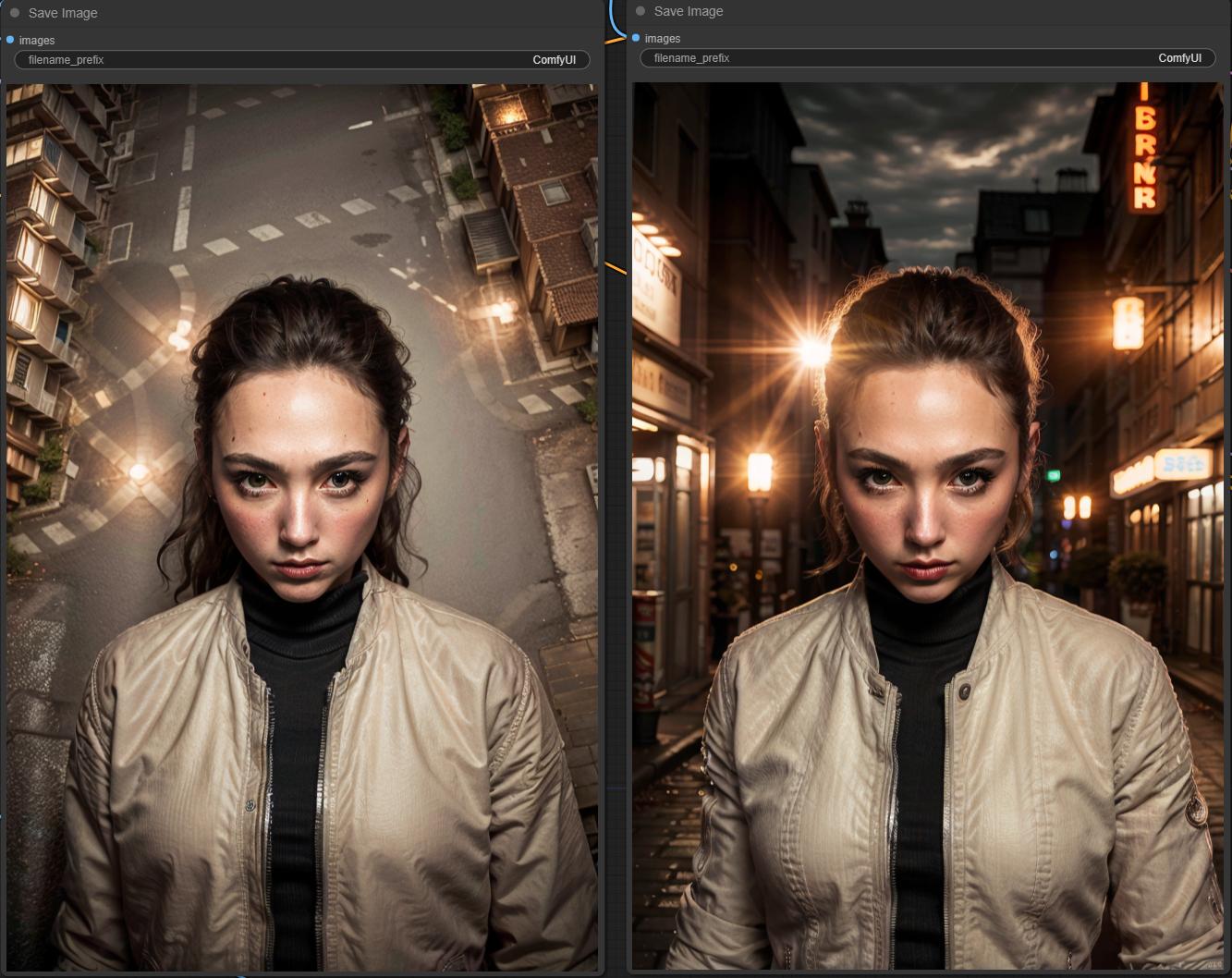Click the orange wire segment between the two previews

(616, 269)
